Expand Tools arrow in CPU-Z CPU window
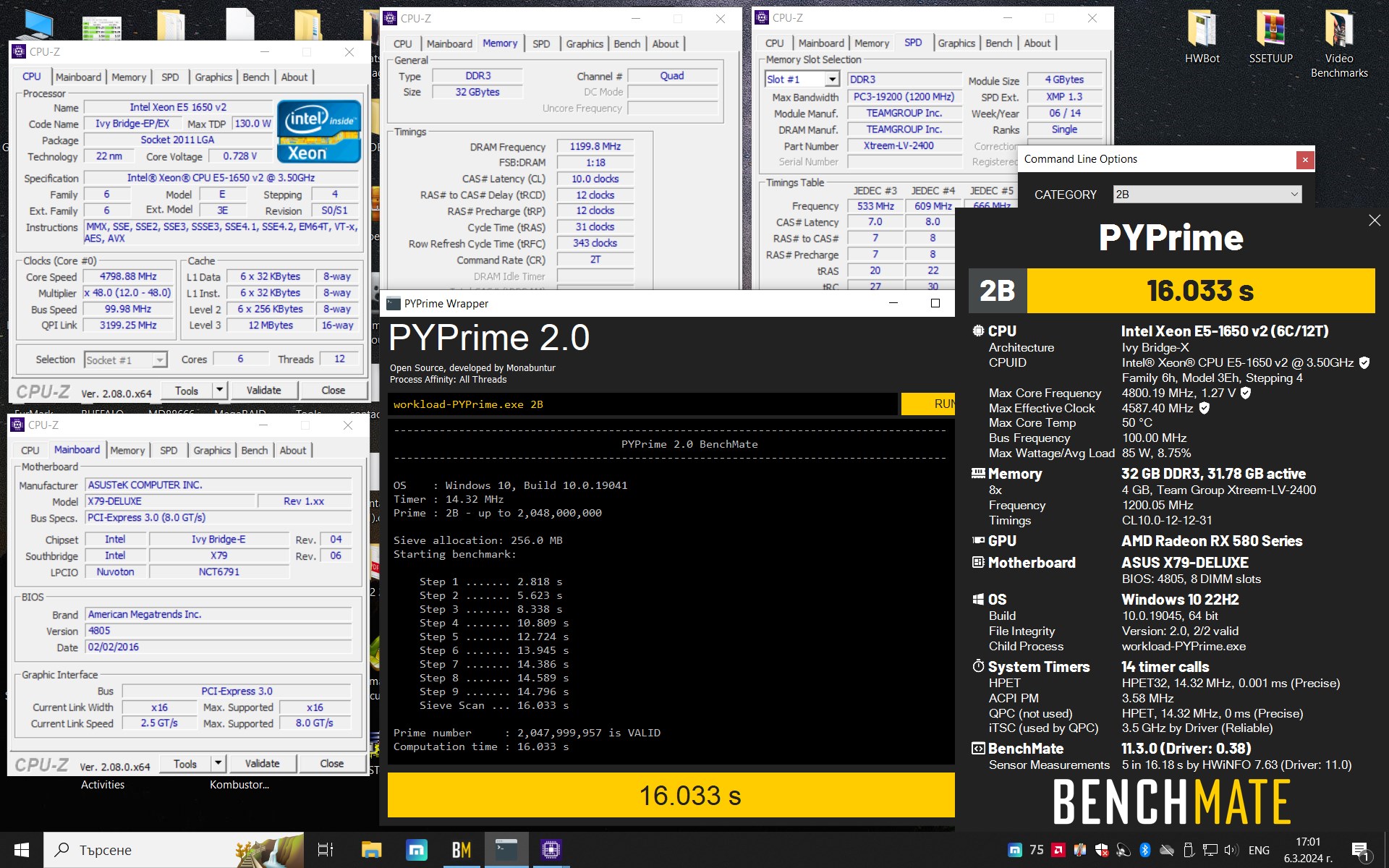 click(x=220, y=390)
